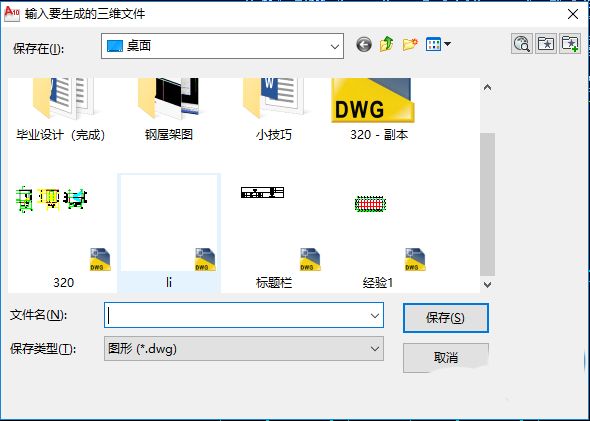Click the file list scroll down arrow

[x=488, y=285]
